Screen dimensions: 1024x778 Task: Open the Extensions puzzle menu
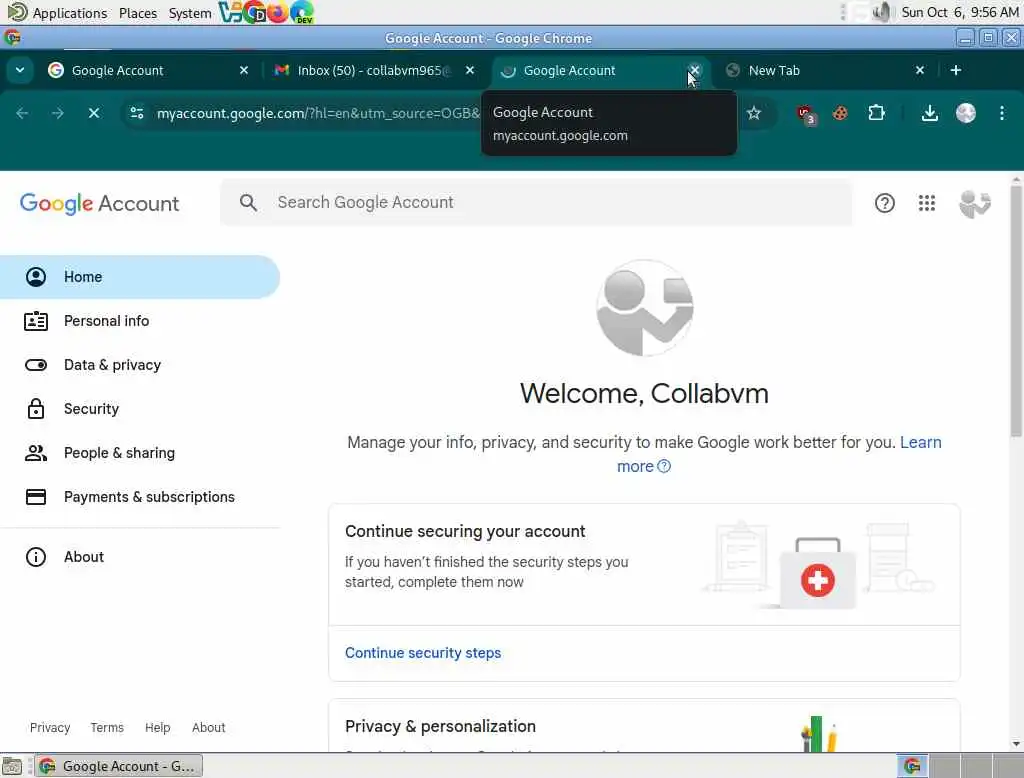tap(876, 113)
